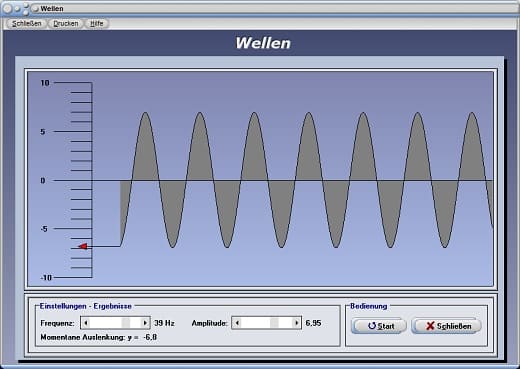Click the Schließen menu button

click(x=26, y=24)
